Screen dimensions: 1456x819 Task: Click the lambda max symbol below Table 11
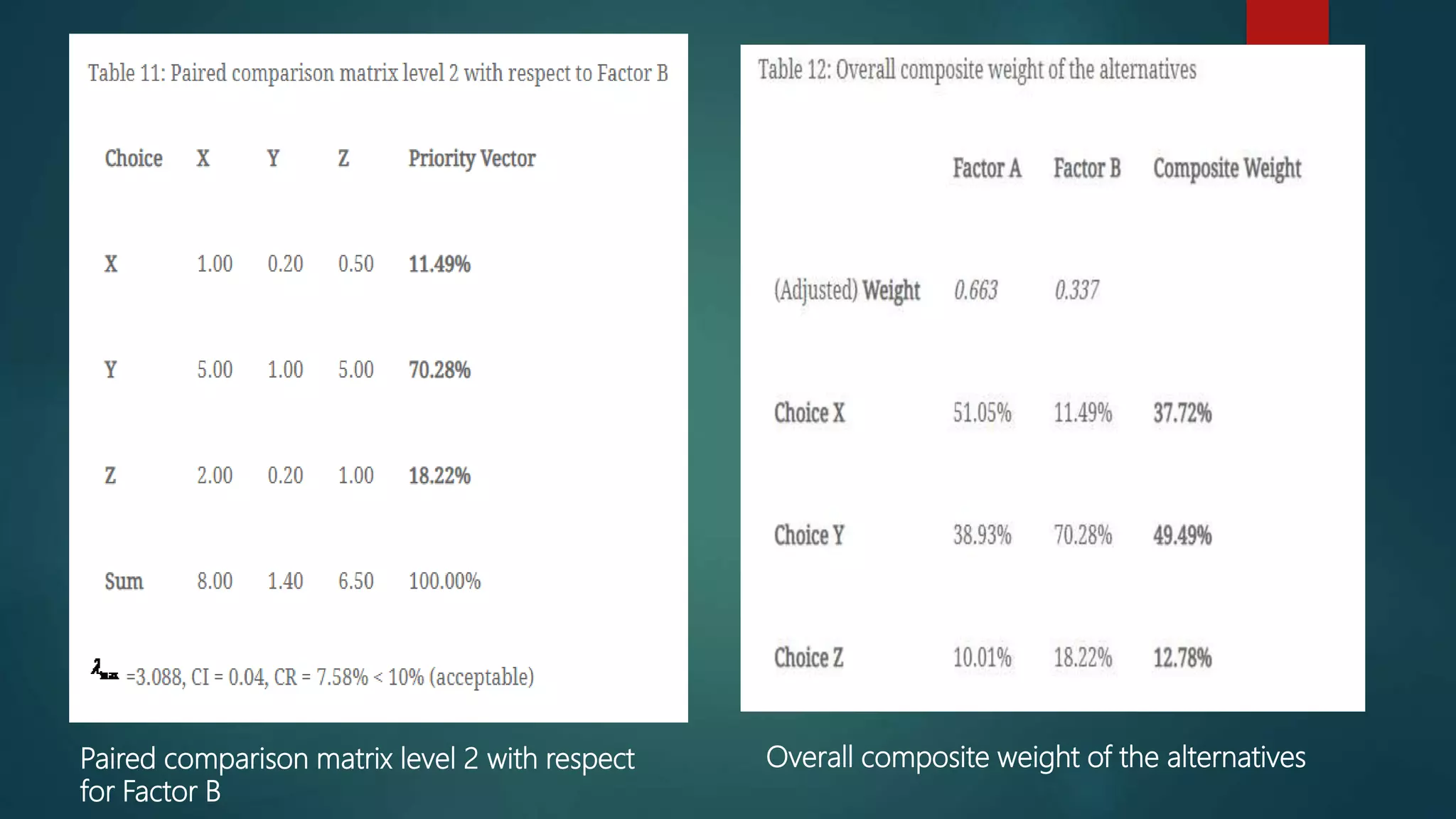click(x=104, y=670)
